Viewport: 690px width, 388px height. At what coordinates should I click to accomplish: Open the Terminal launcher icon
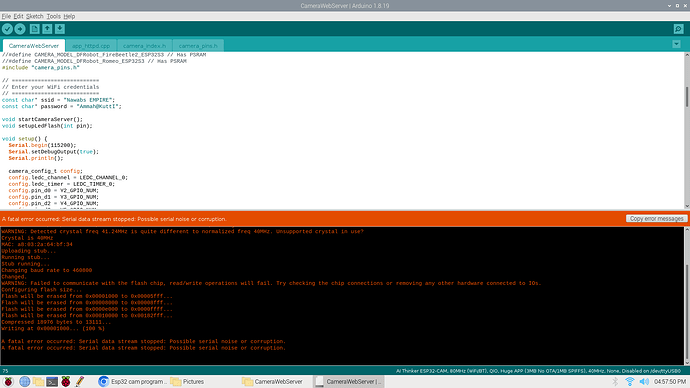point(52,381)
